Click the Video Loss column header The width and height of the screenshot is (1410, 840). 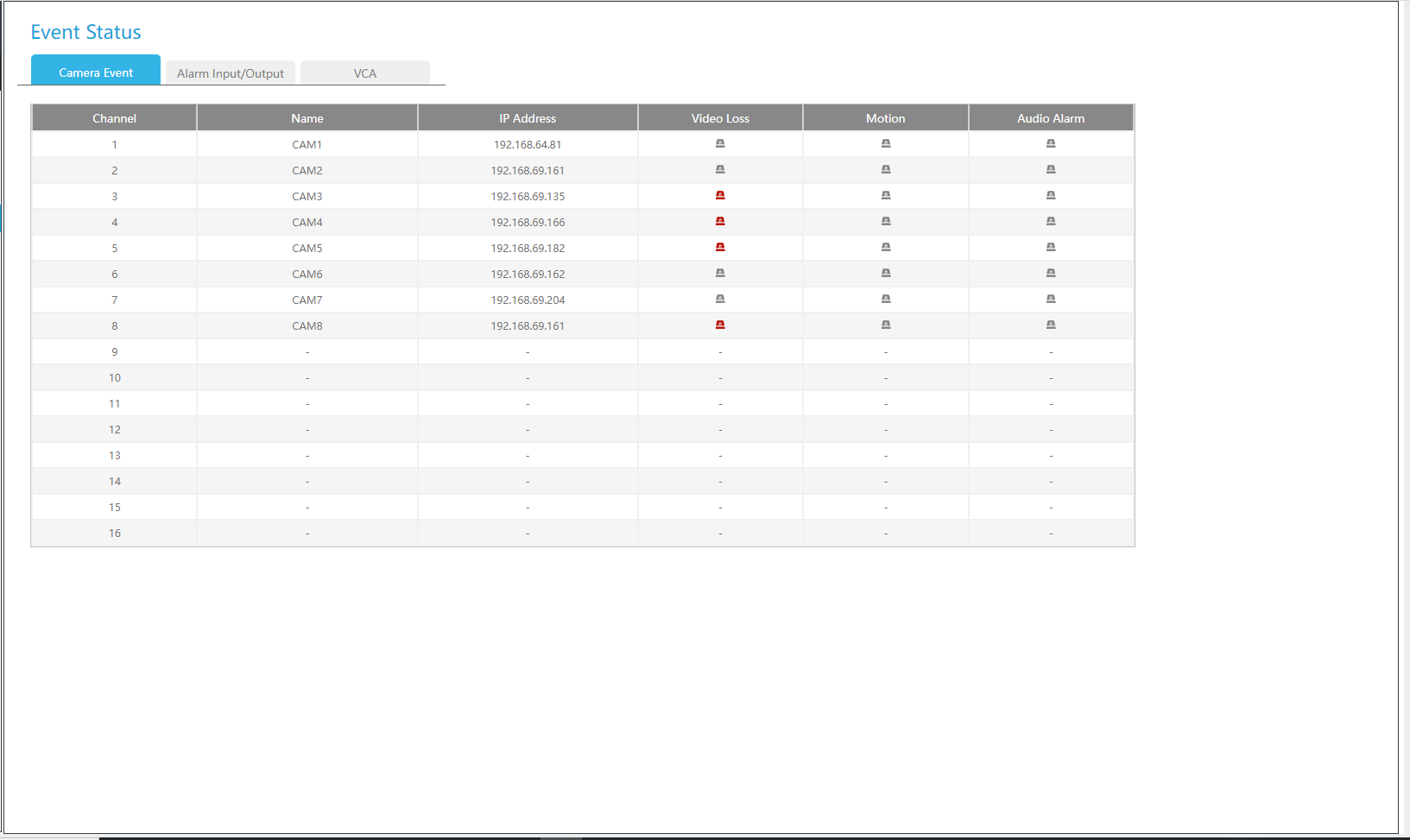tap(720, 118)
